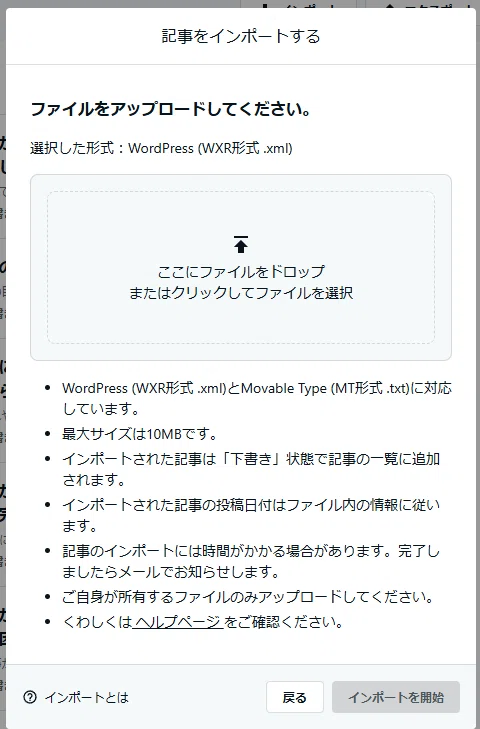480x729 pixels.
Task: Click the またはクリックしてファイルを選択 text
Action: coord(241,293)
